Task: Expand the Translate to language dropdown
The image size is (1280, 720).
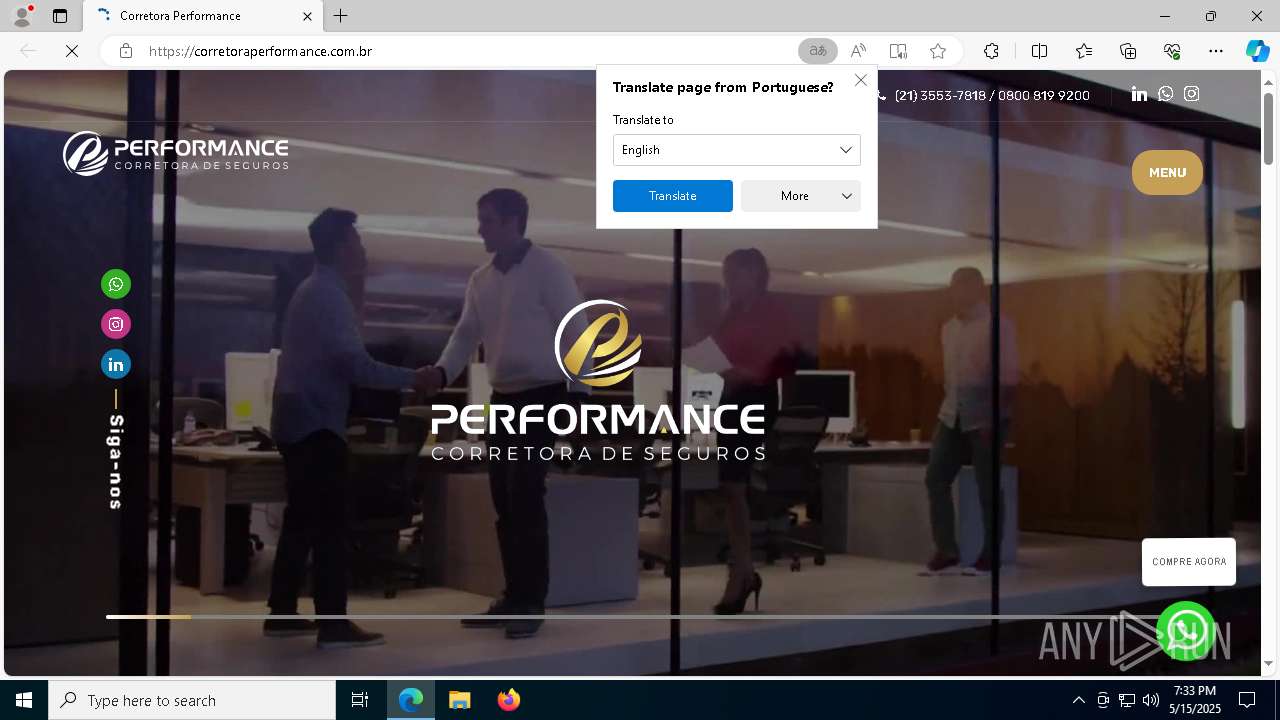Action: 736,150
